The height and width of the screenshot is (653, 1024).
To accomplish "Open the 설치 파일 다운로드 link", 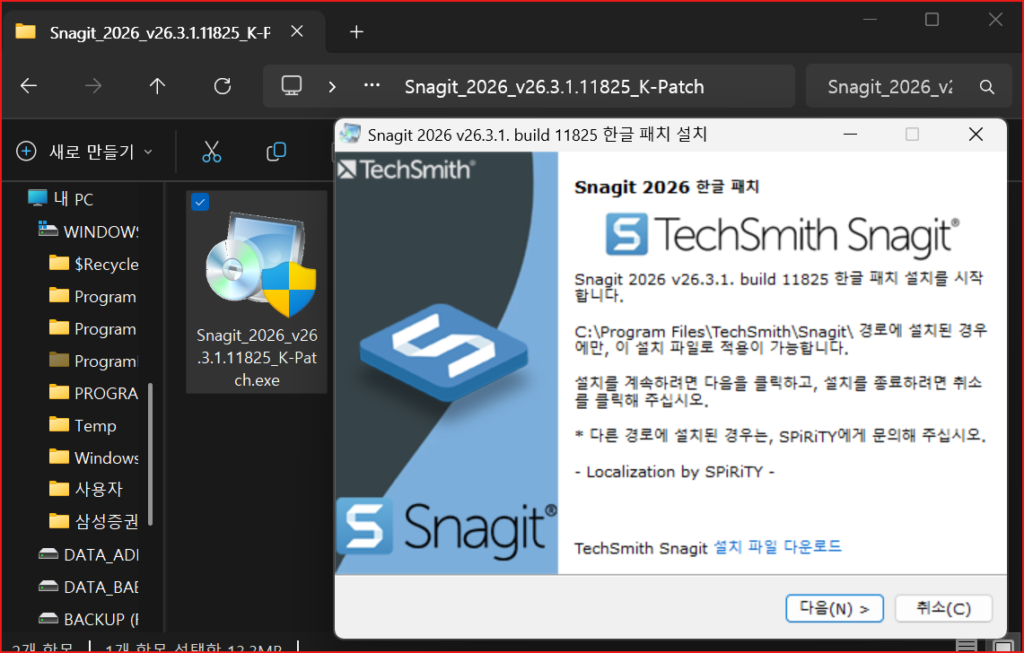I will [777, 547].
